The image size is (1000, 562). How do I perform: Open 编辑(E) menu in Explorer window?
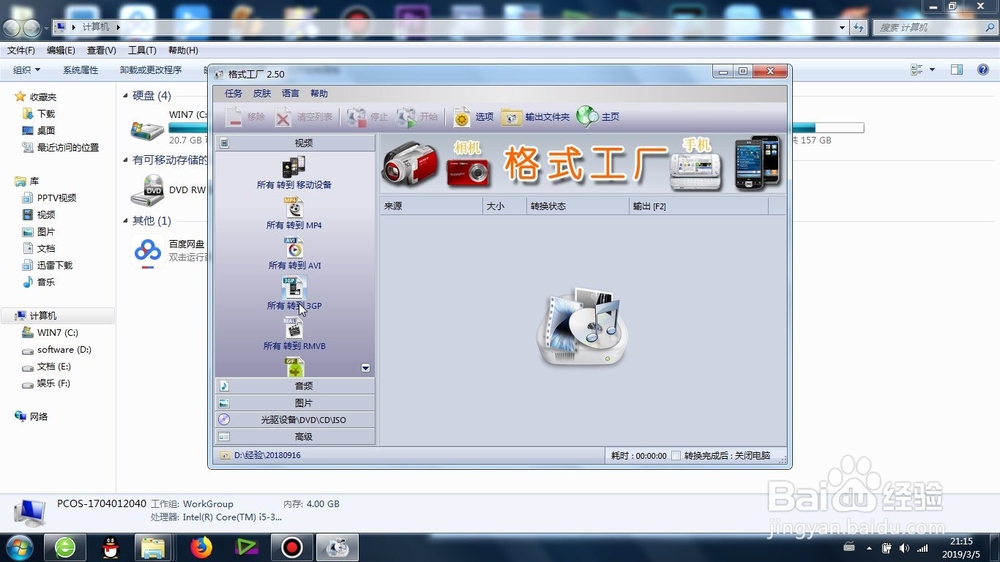click(x=61, y=50)
